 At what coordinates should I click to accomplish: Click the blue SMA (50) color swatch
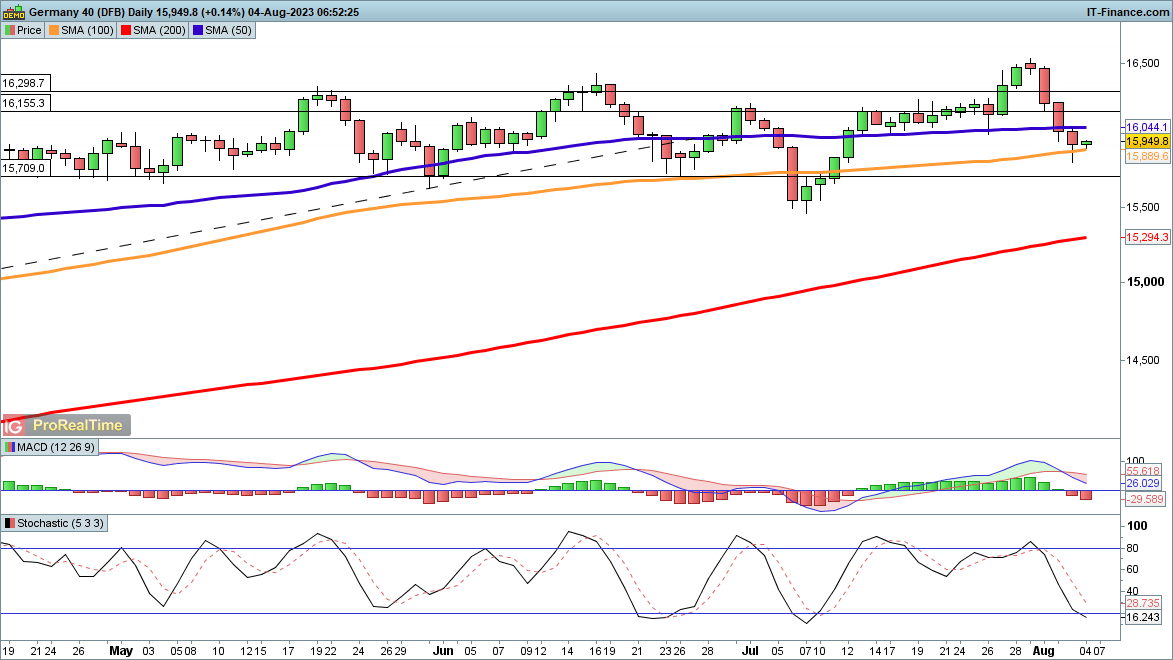(x=197, y=31)
